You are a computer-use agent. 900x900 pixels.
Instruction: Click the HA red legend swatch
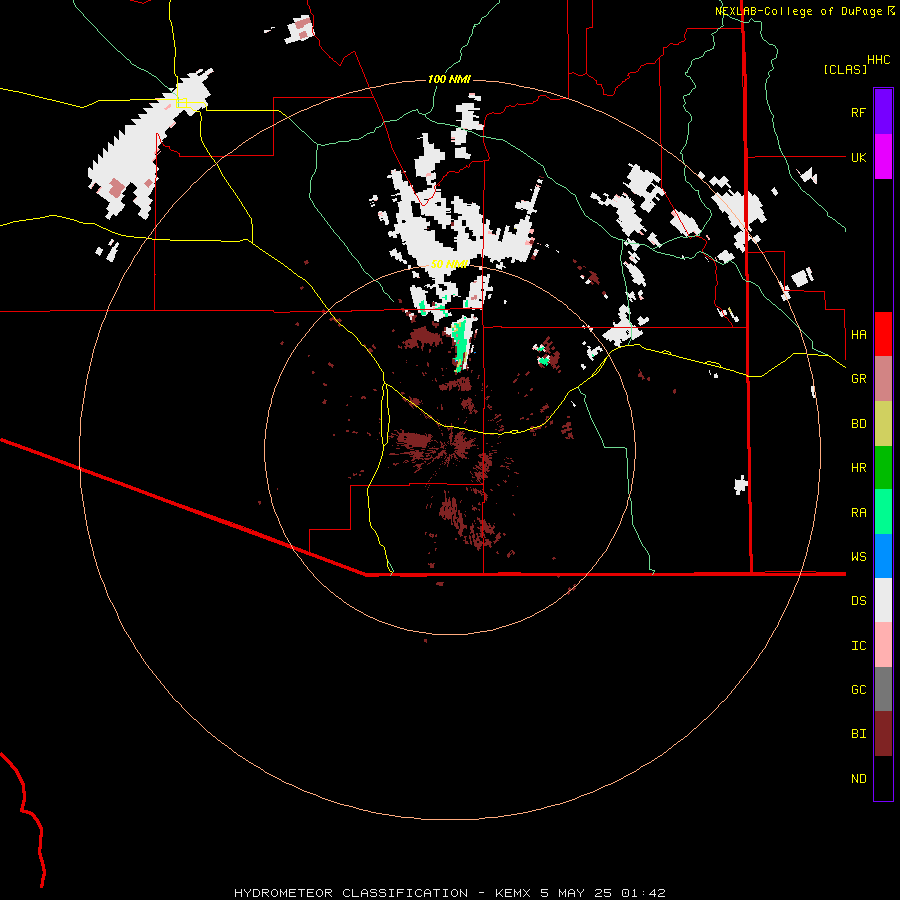click(x=883, y=334)
